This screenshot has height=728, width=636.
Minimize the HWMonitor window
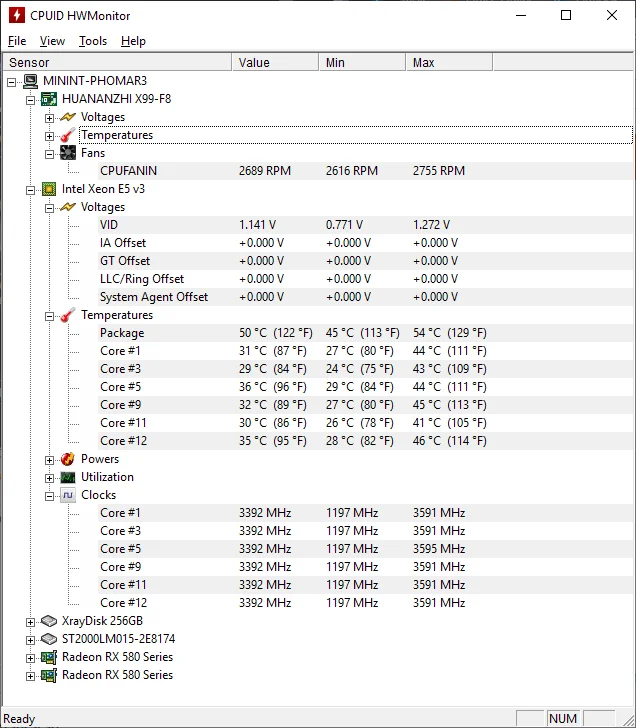click(x=521, y=15)
